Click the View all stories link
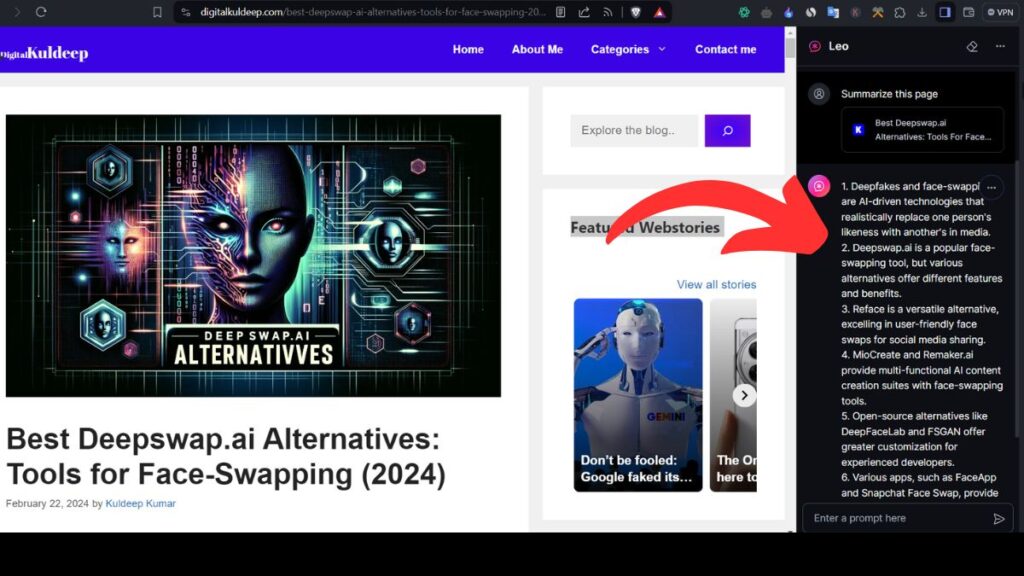The height and width of the screenshot is (576, 1024). click(x=716, y=285)
